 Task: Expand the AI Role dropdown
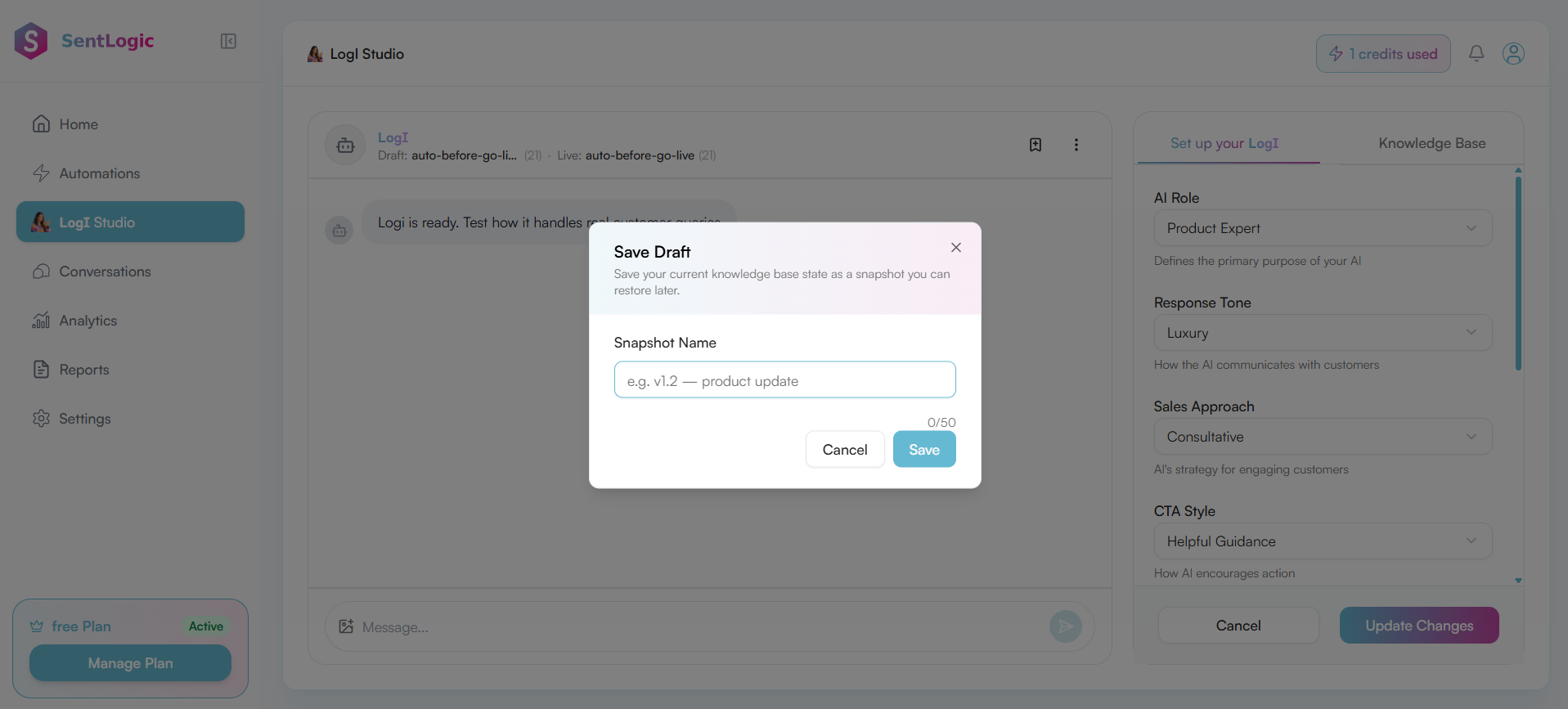click(x=1323, y=228)
